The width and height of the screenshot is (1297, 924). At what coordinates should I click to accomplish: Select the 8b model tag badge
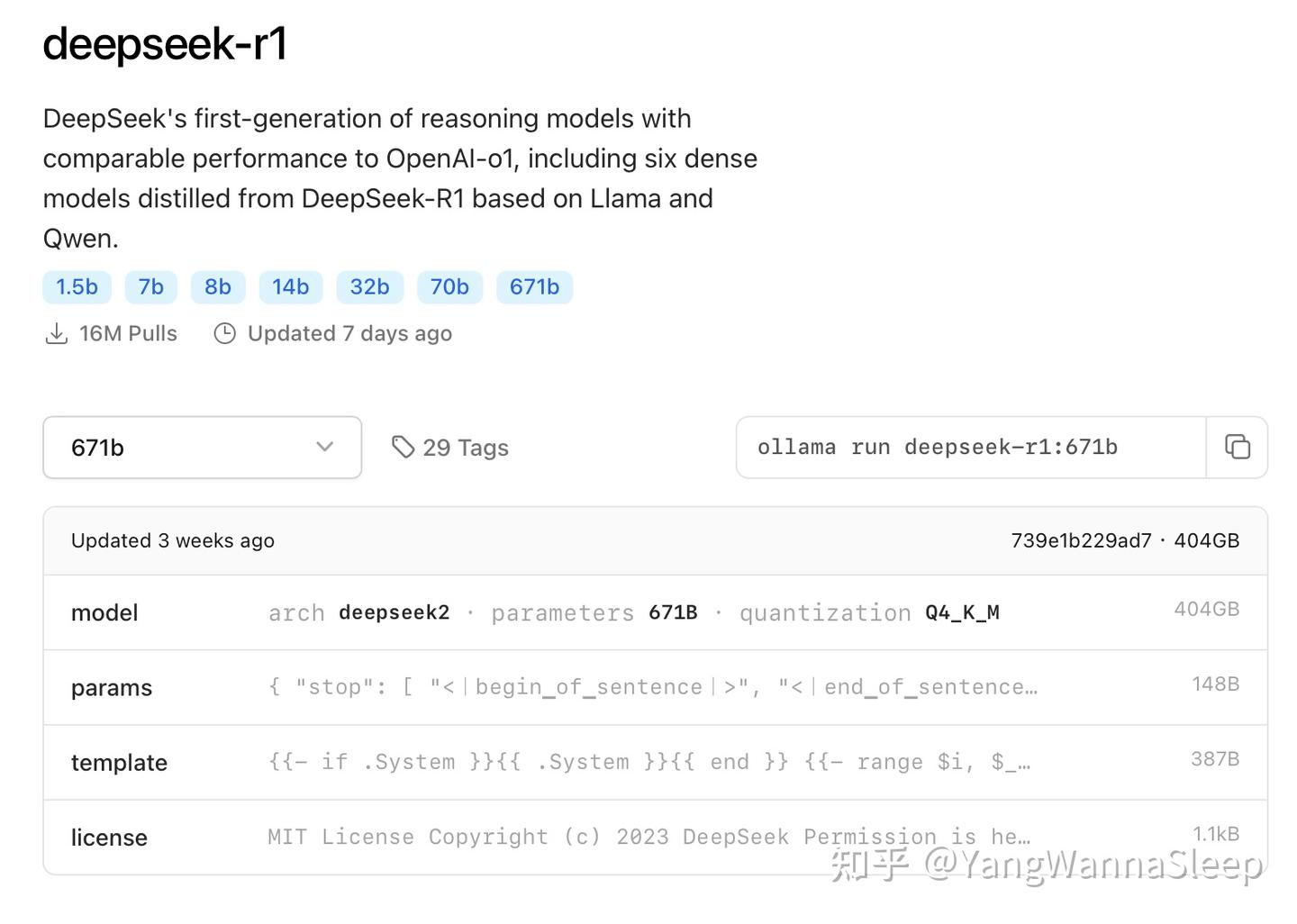click(217, 286)
